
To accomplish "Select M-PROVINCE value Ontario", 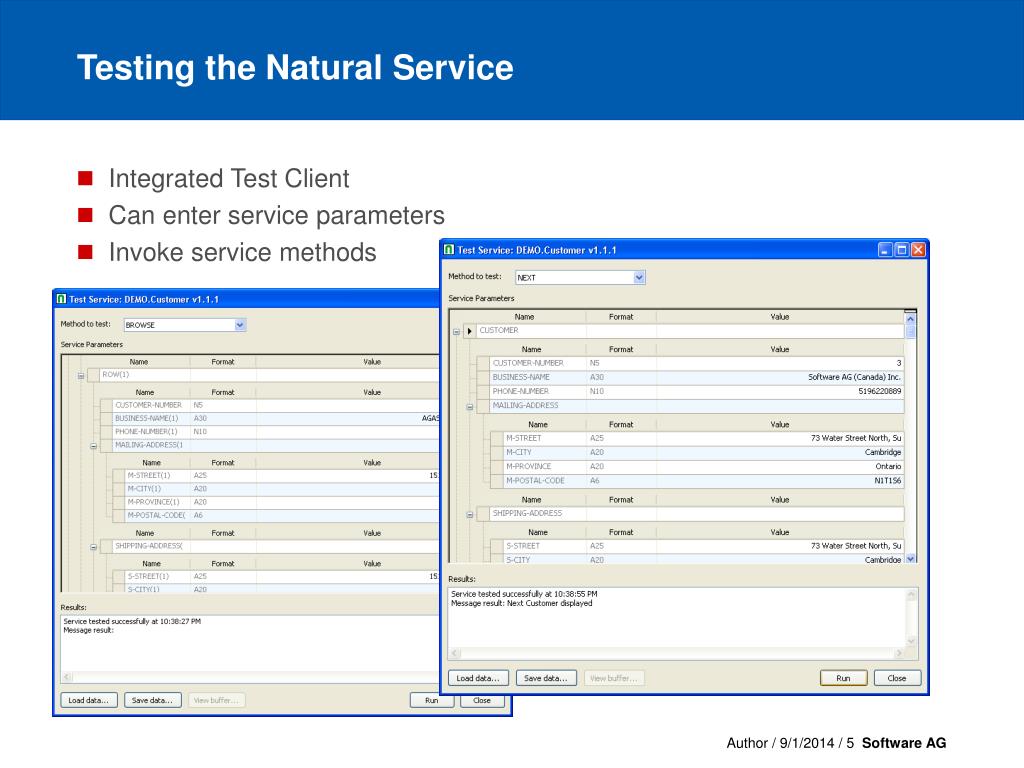I will tap(780, 467).
